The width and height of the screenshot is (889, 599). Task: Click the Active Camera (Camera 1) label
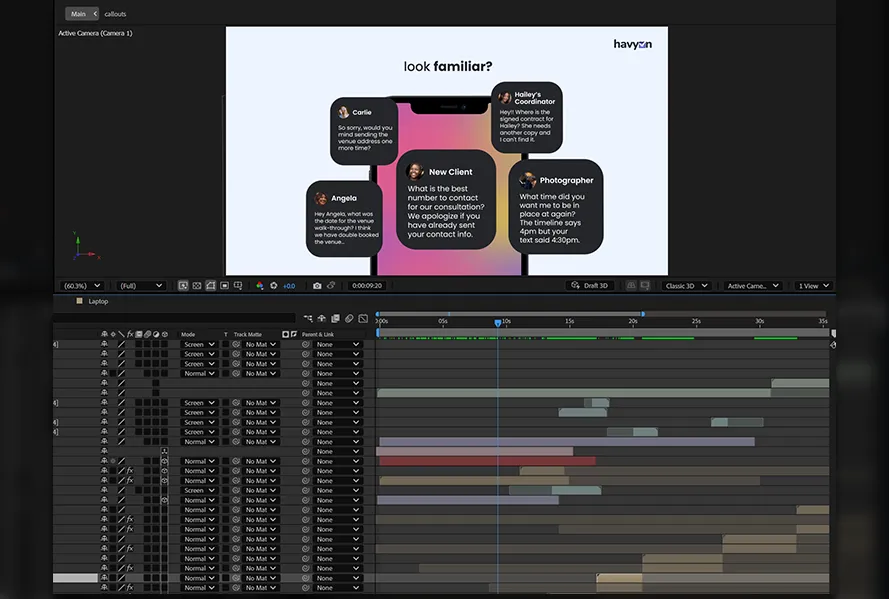95,33
